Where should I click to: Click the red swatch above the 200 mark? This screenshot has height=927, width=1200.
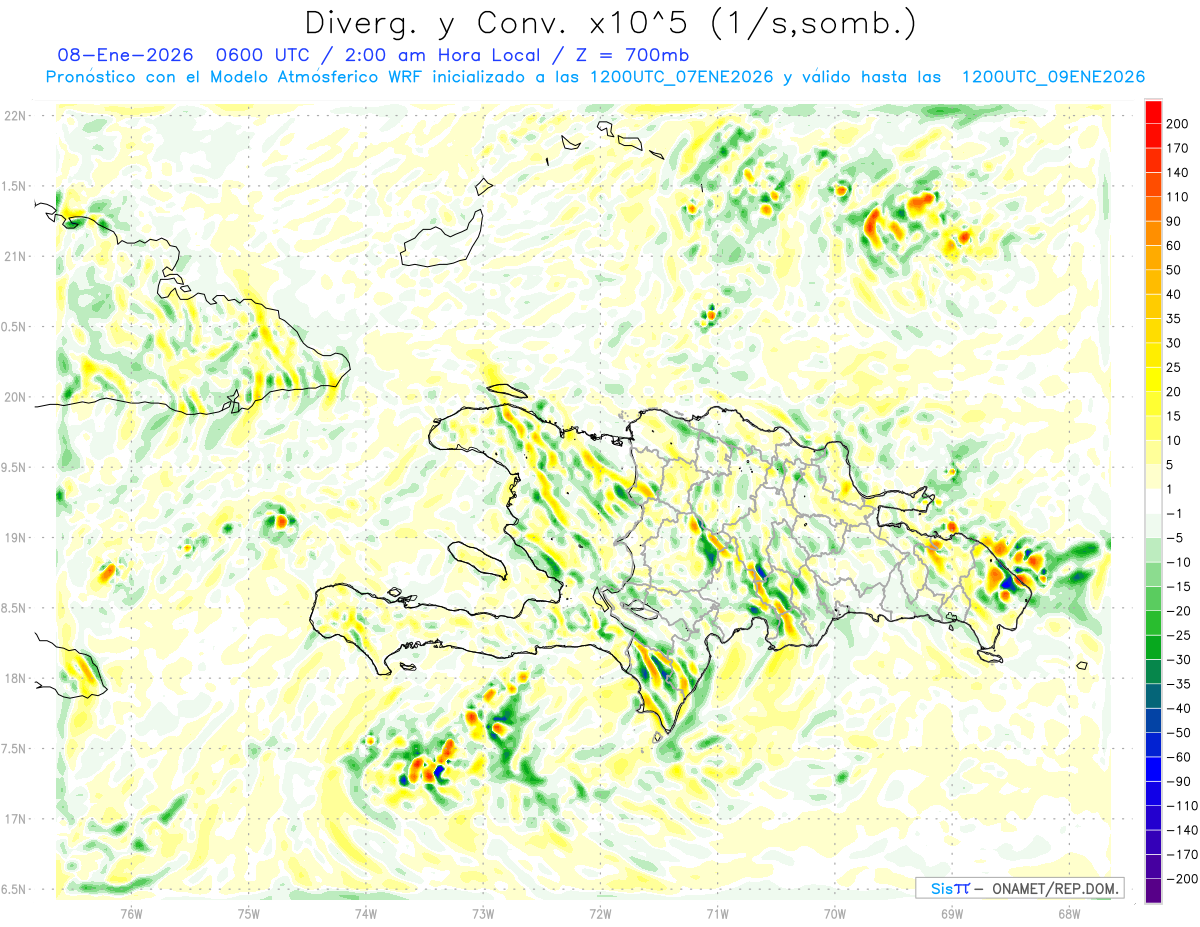click(1153, 111)
